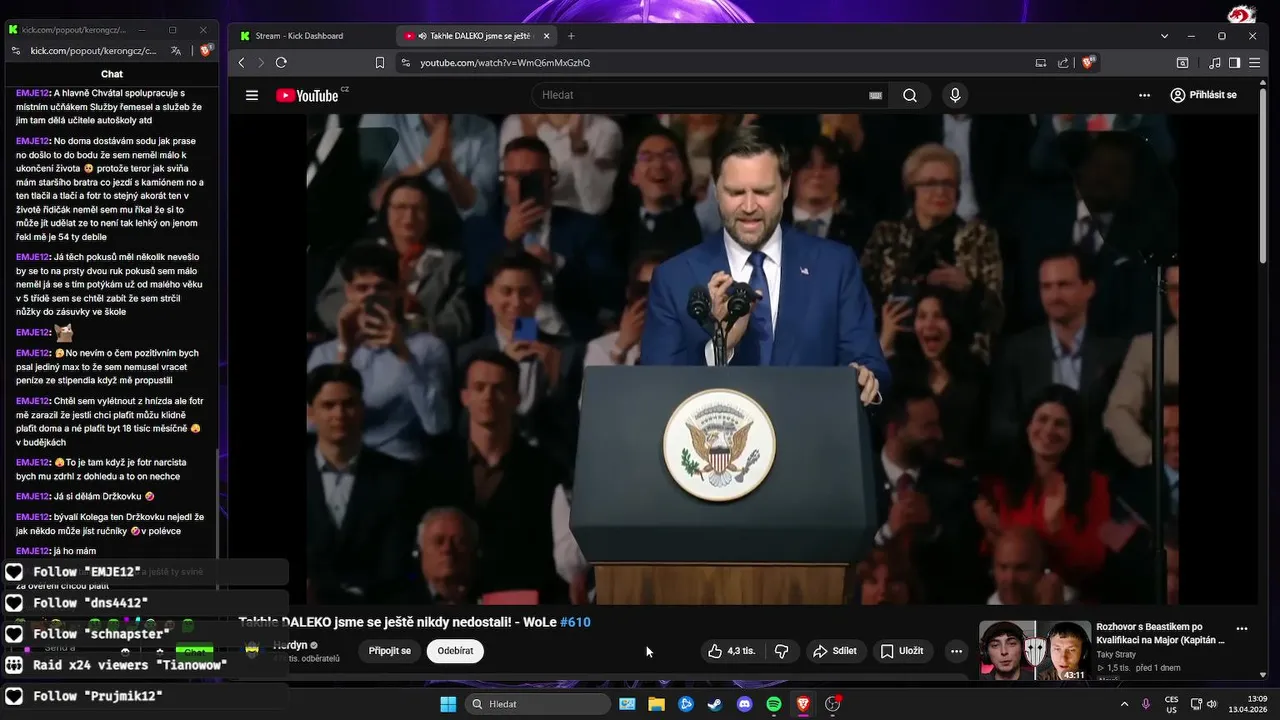Open File Explorer from the taskbar

click(656, 704)
